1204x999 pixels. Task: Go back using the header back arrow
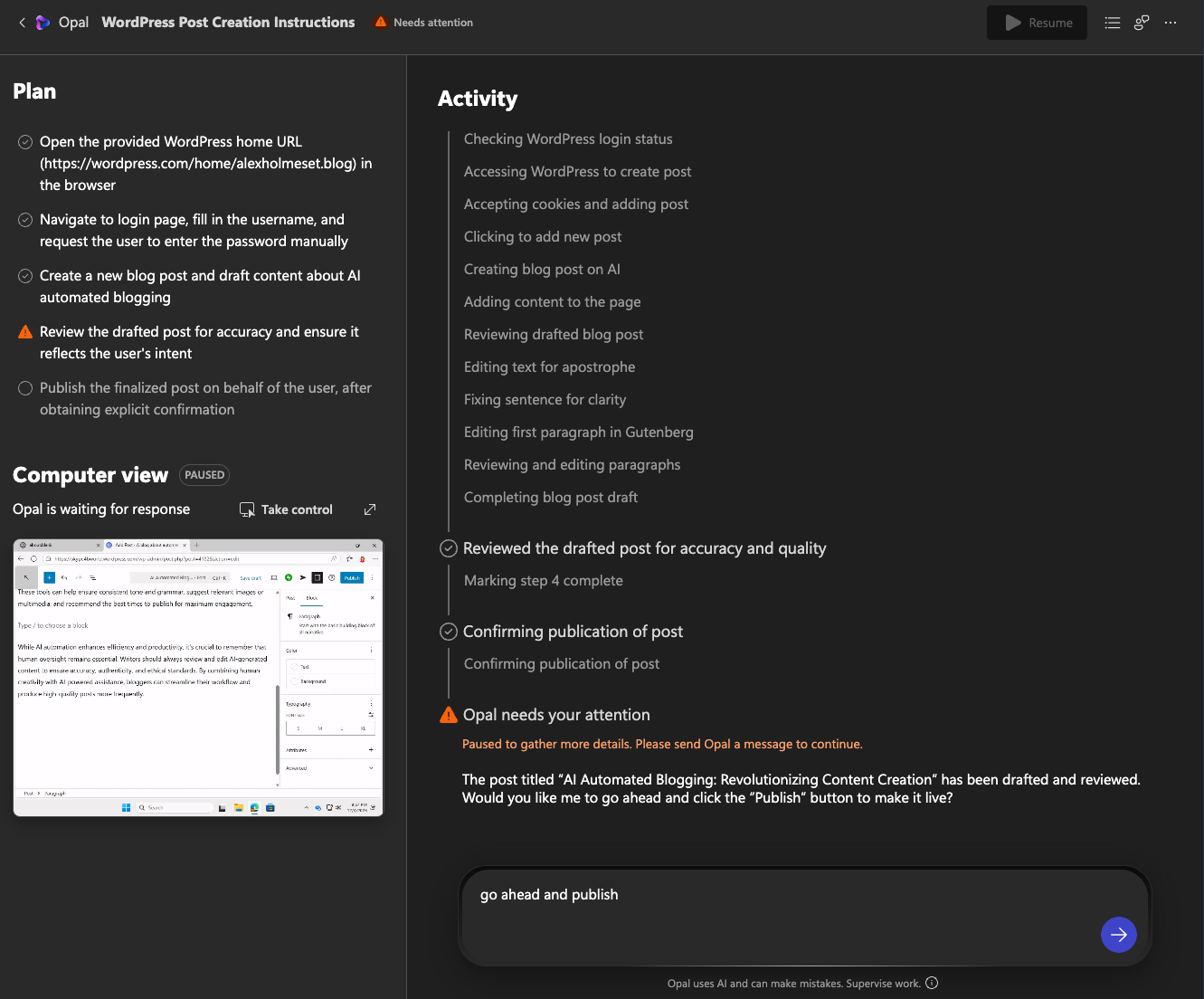[x=22, y=23]
